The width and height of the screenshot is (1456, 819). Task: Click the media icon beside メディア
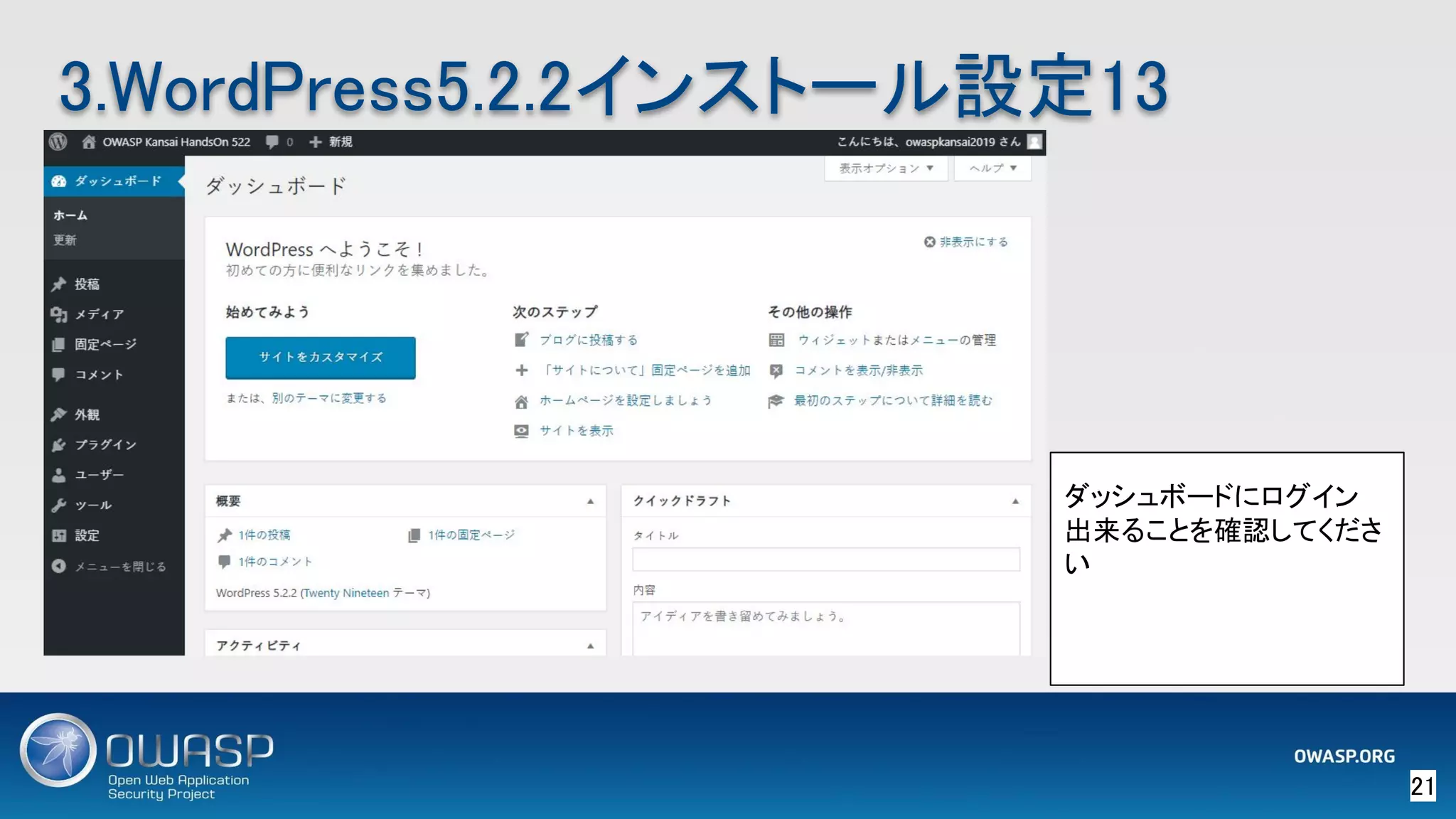point(59,314)
